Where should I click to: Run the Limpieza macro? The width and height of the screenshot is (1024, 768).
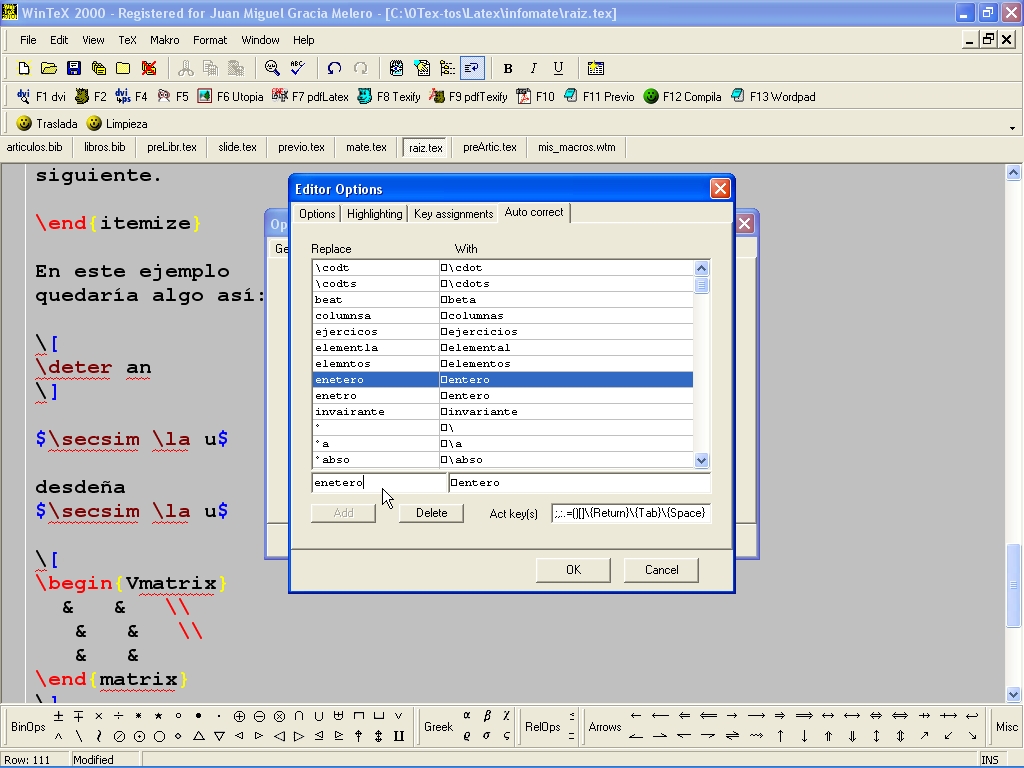pyautogui.click(x=117, y=123)
